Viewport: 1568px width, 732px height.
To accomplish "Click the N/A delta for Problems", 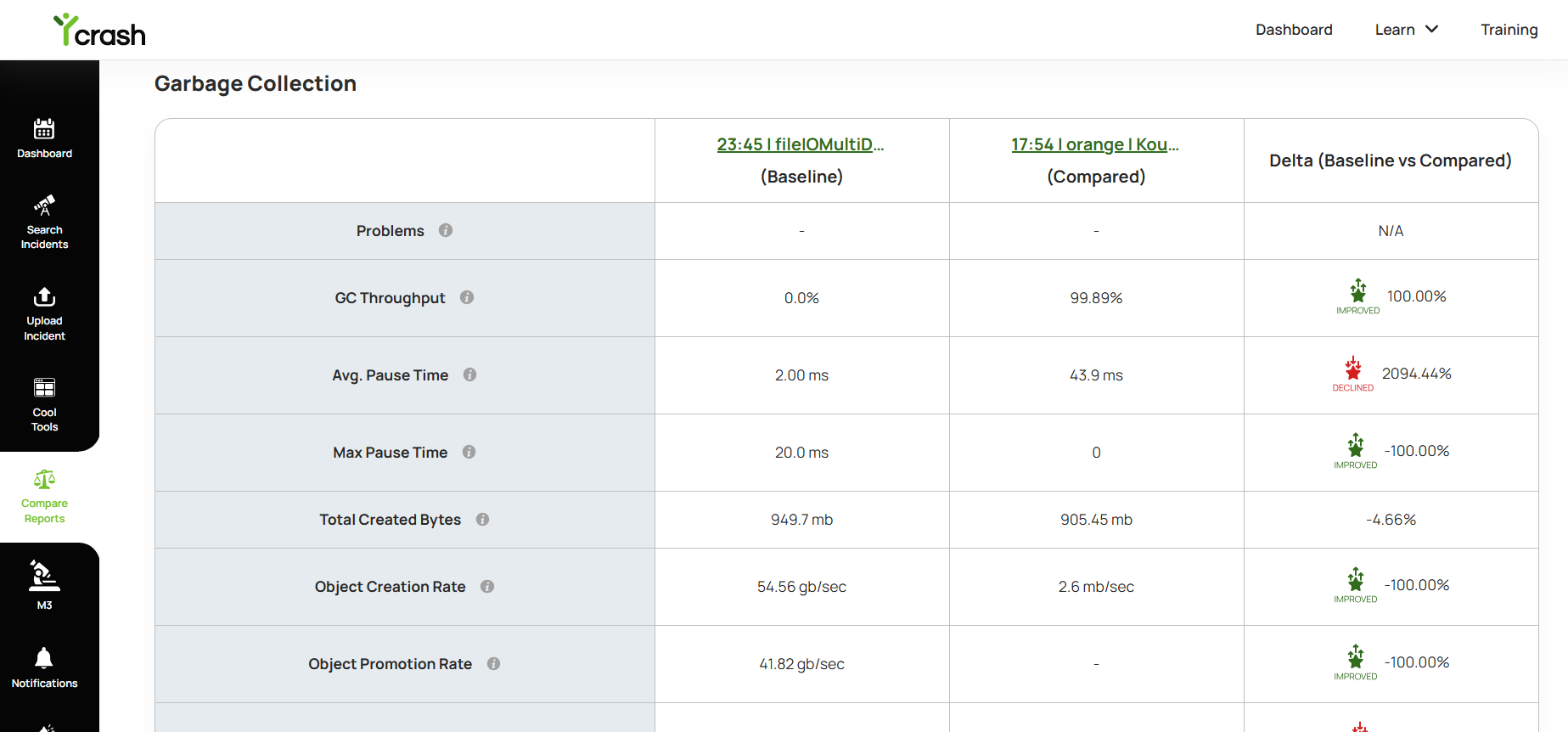I will pyautogui.click(x=1391, y=231).
